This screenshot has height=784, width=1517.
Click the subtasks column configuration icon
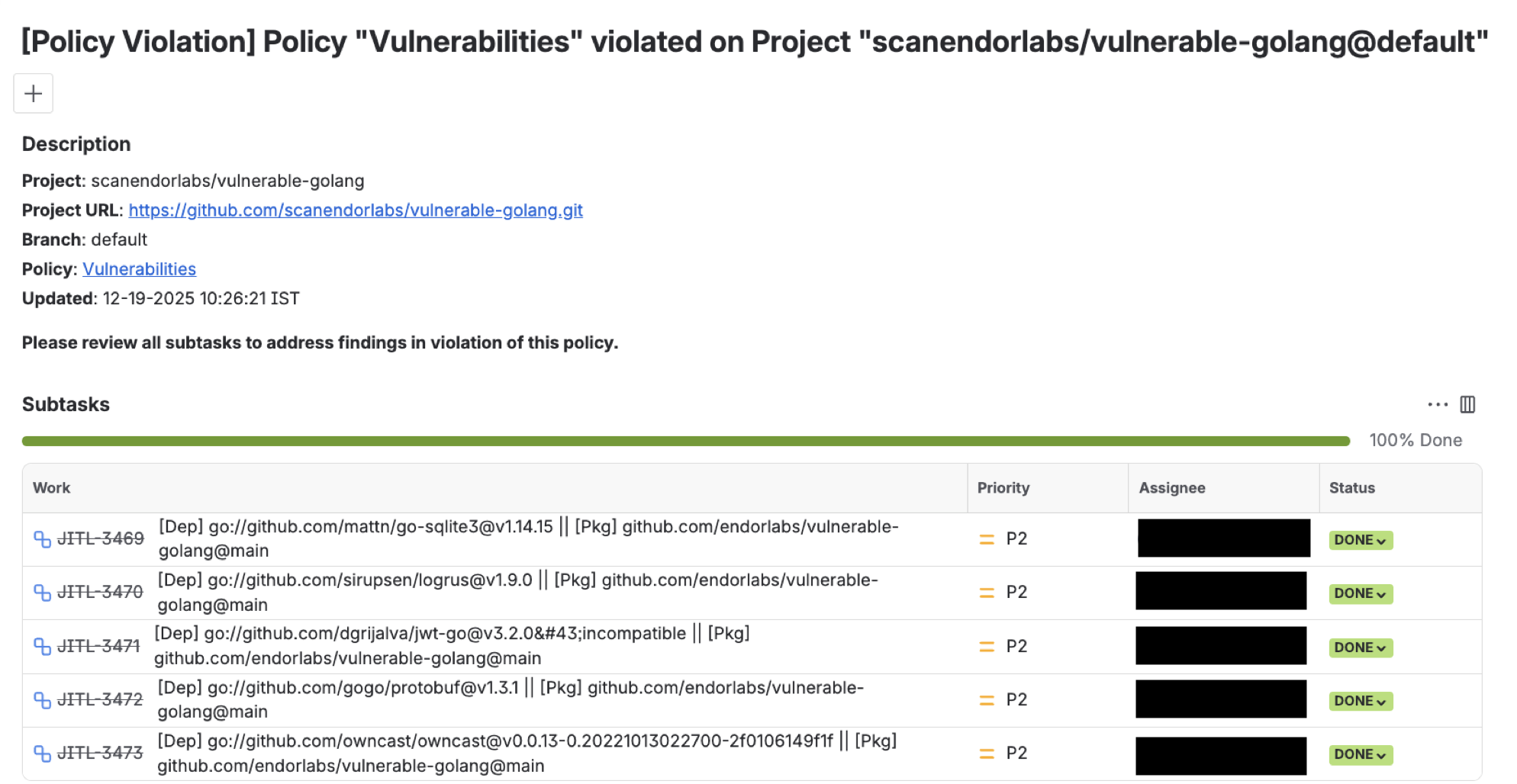click(1467, 405)
